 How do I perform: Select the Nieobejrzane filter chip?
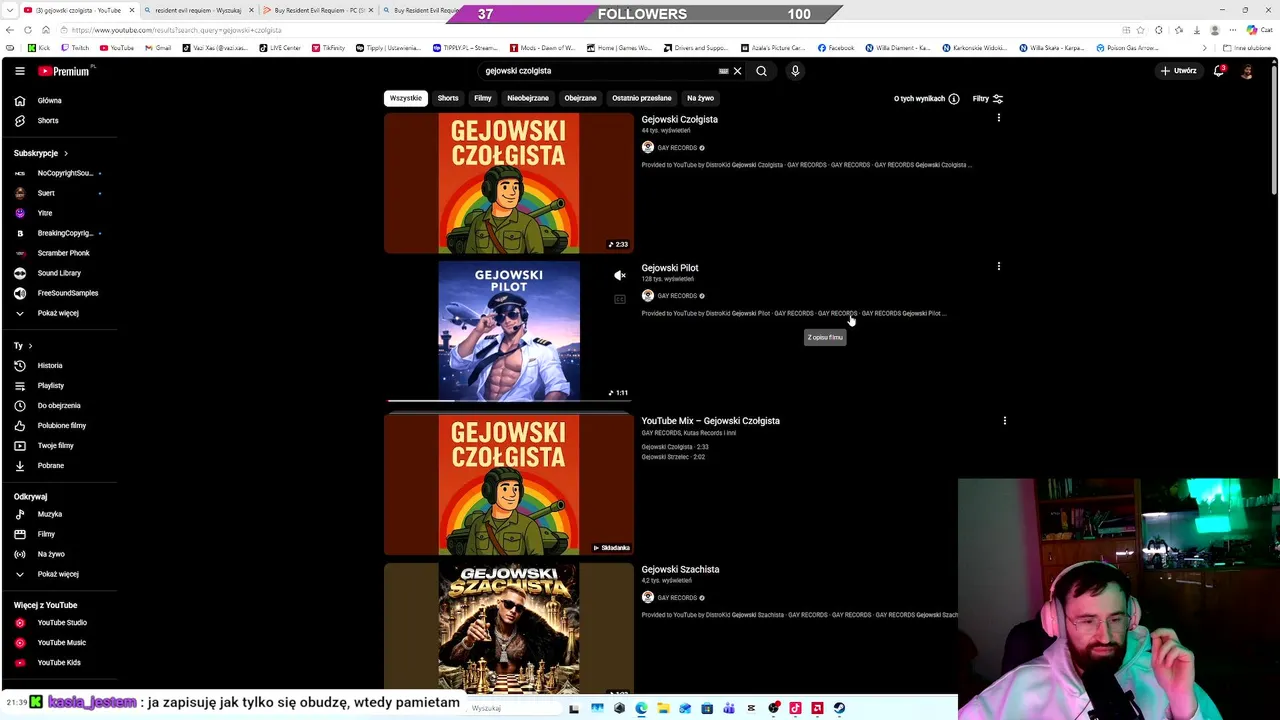click(x=528, y=98)
